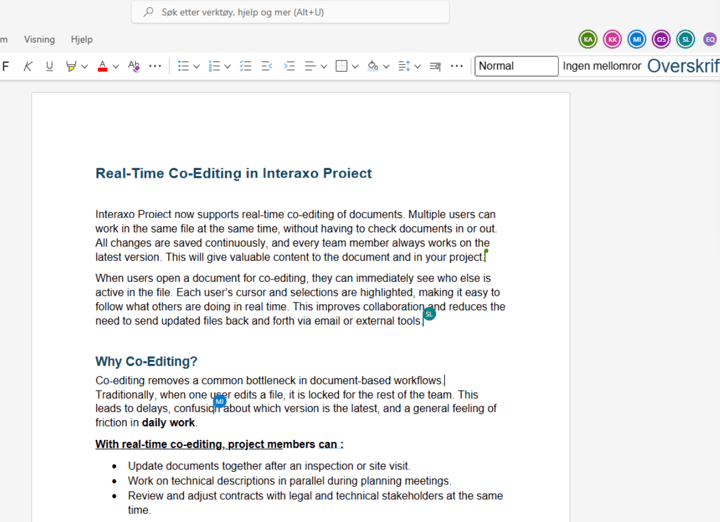Open the highlight color dropdown arrow
This screenshot has width=720, height=522.
click(84, 67)
